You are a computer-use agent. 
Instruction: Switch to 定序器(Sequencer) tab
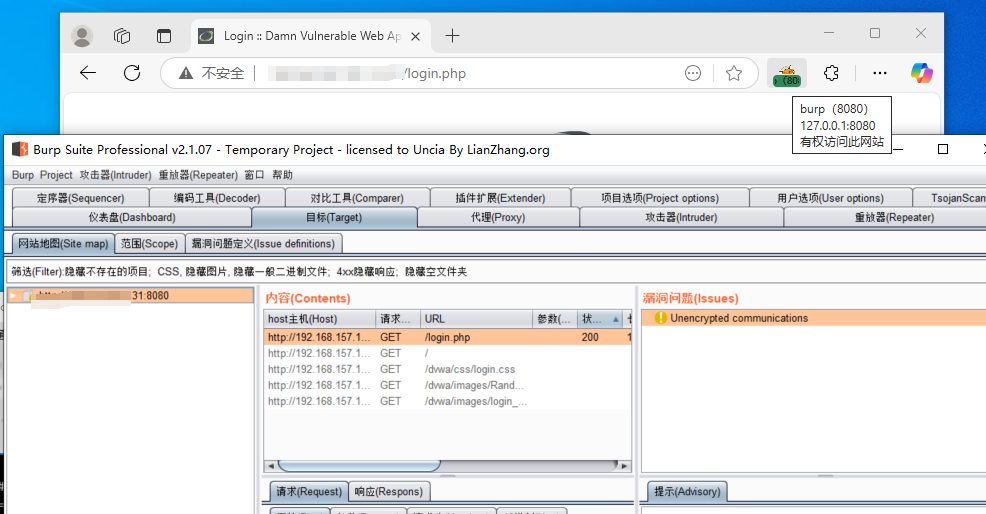point(80,198)
